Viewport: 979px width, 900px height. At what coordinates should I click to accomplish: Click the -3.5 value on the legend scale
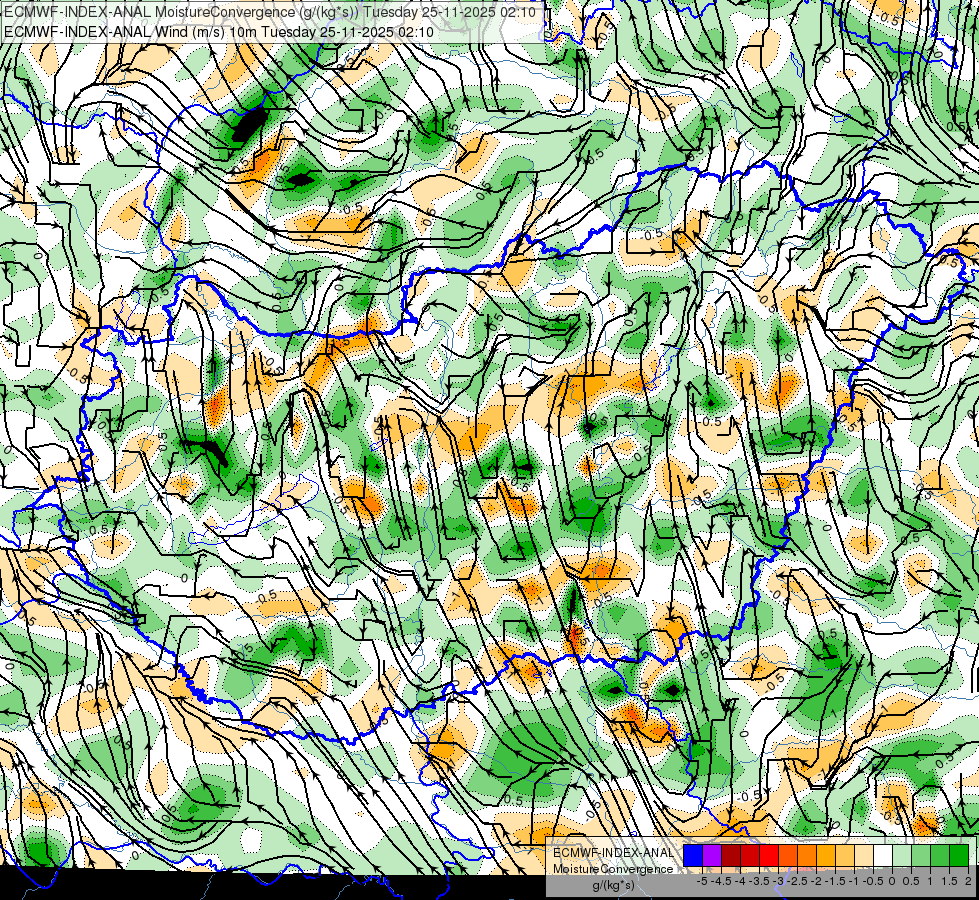[x=760, y=881]
